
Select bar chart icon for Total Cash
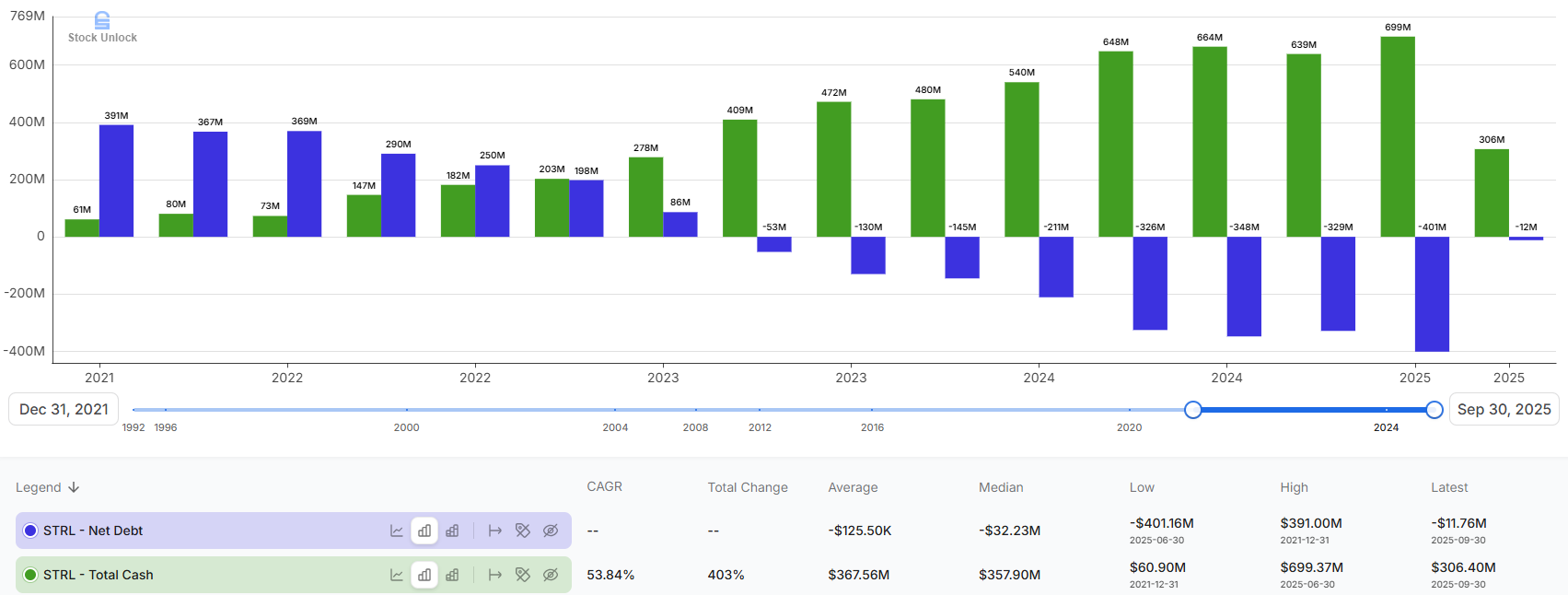(424, 575)
